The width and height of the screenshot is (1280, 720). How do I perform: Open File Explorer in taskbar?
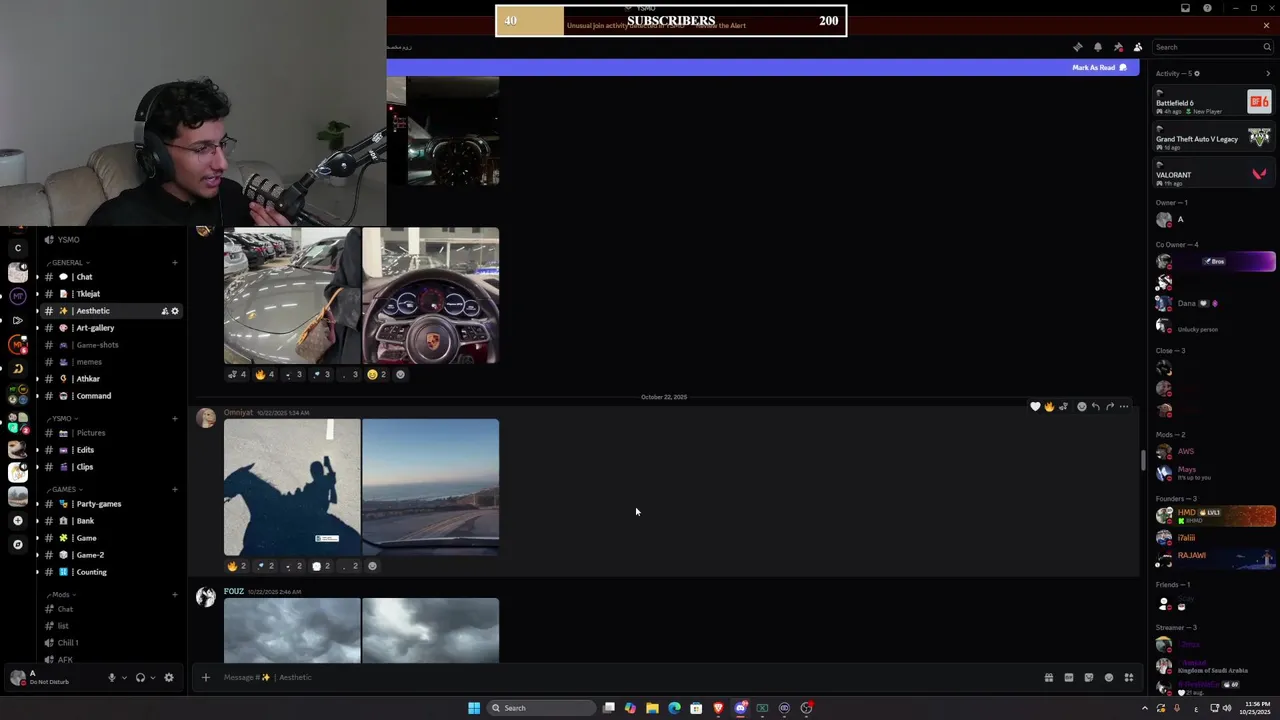652,708
